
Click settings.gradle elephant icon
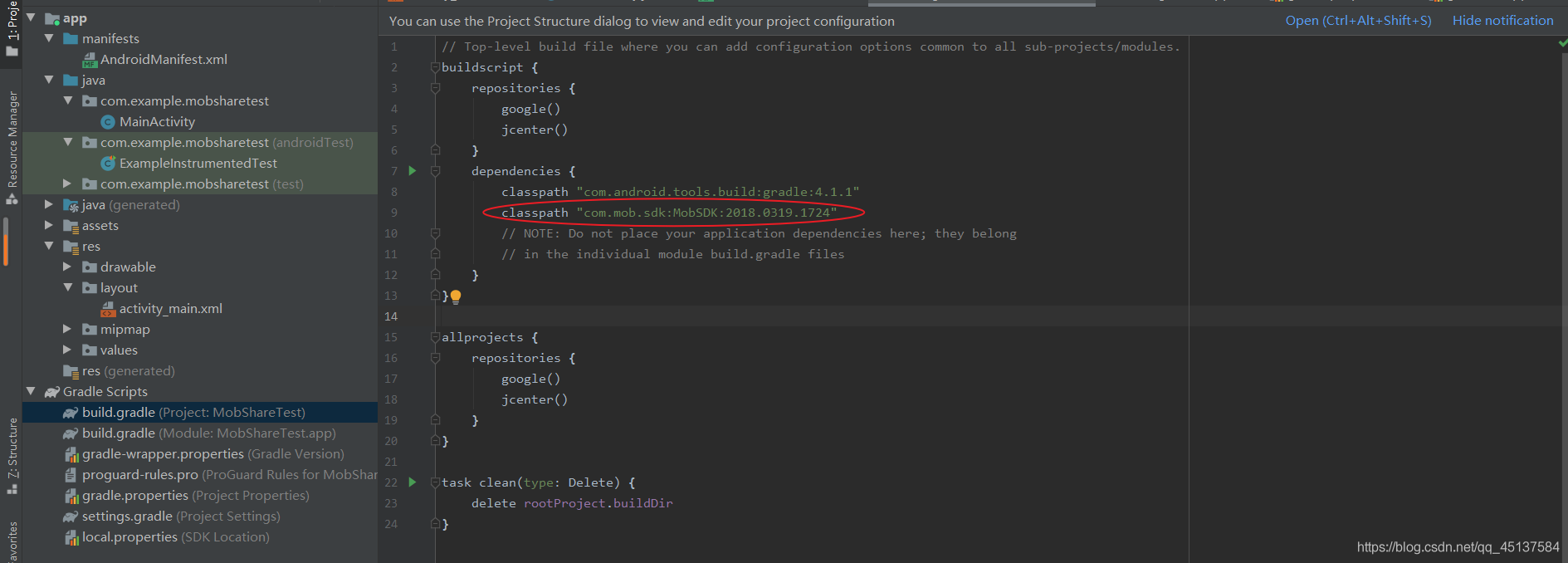coord(71,516)
